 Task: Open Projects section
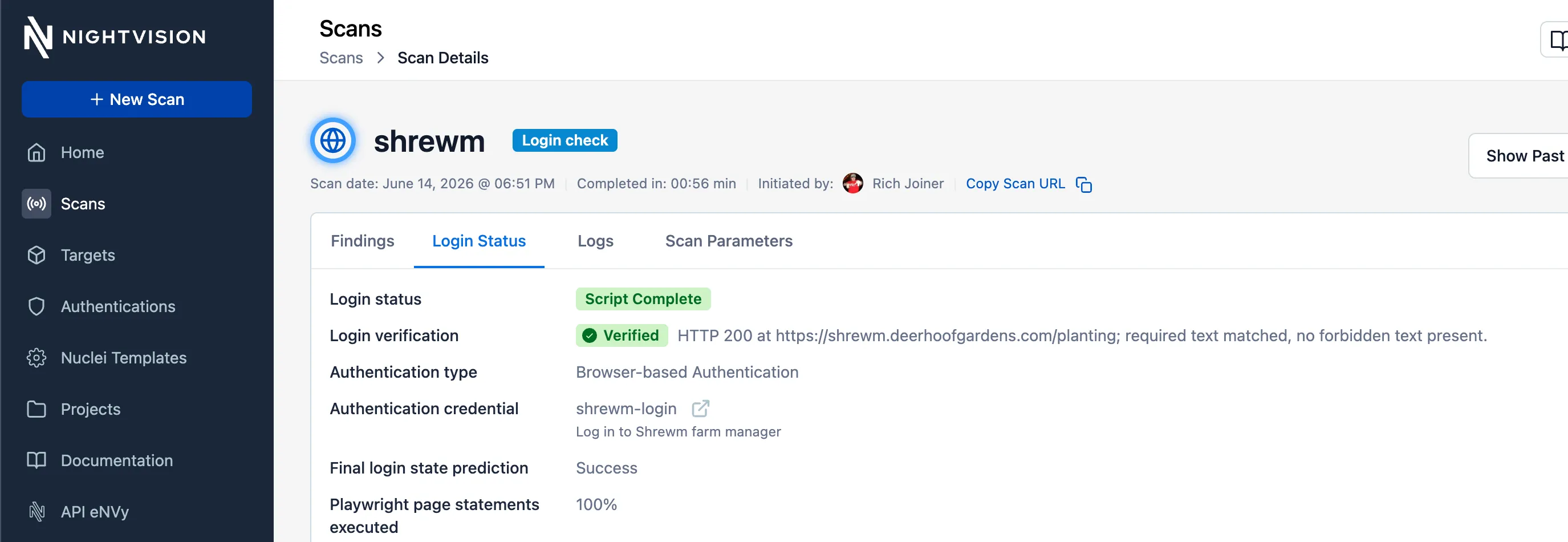tap(91, 409)
